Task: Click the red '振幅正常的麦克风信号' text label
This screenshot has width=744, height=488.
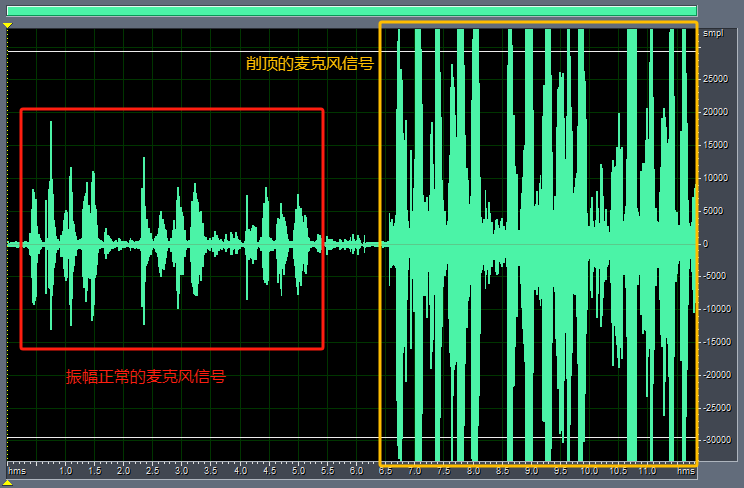Action: tap(145, 377)
